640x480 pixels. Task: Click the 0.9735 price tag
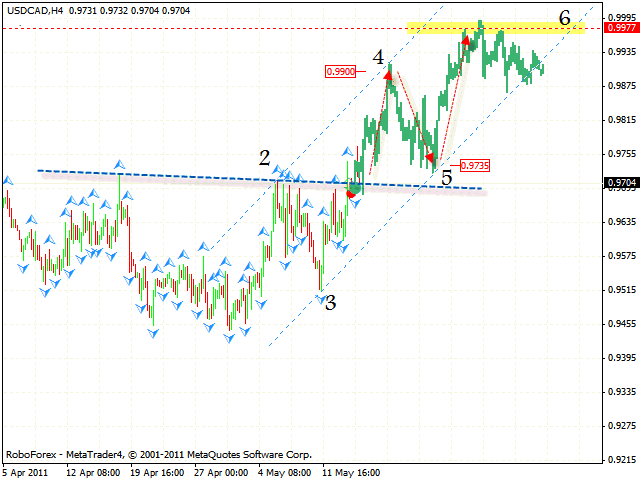474,166
